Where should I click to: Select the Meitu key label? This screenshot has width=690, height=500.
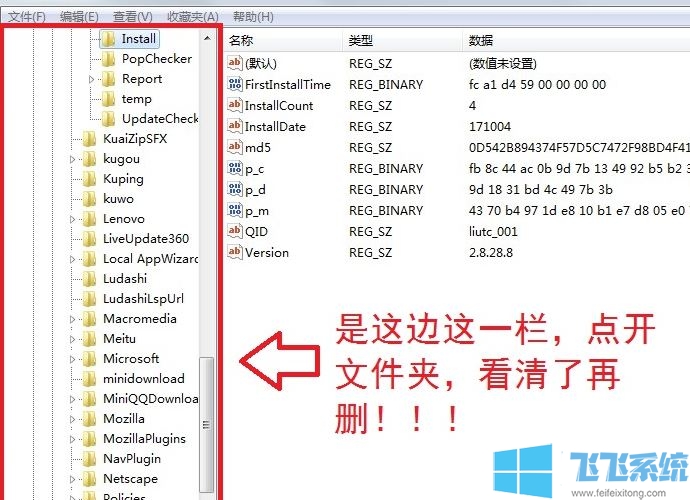click(x=119, y=339)
